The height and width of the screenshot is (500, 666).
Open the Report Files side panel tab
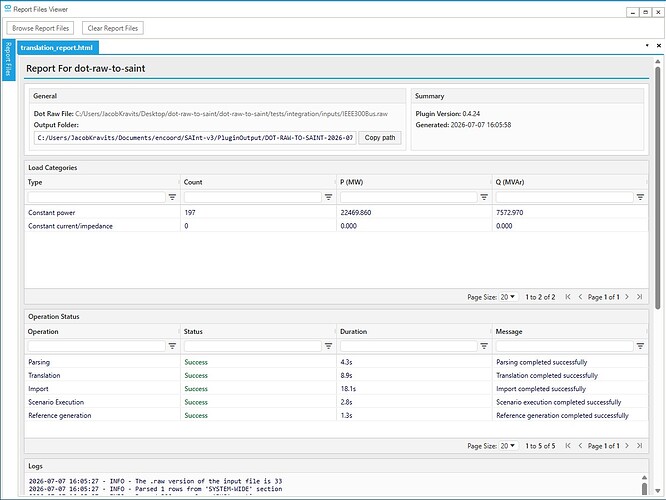8,60
